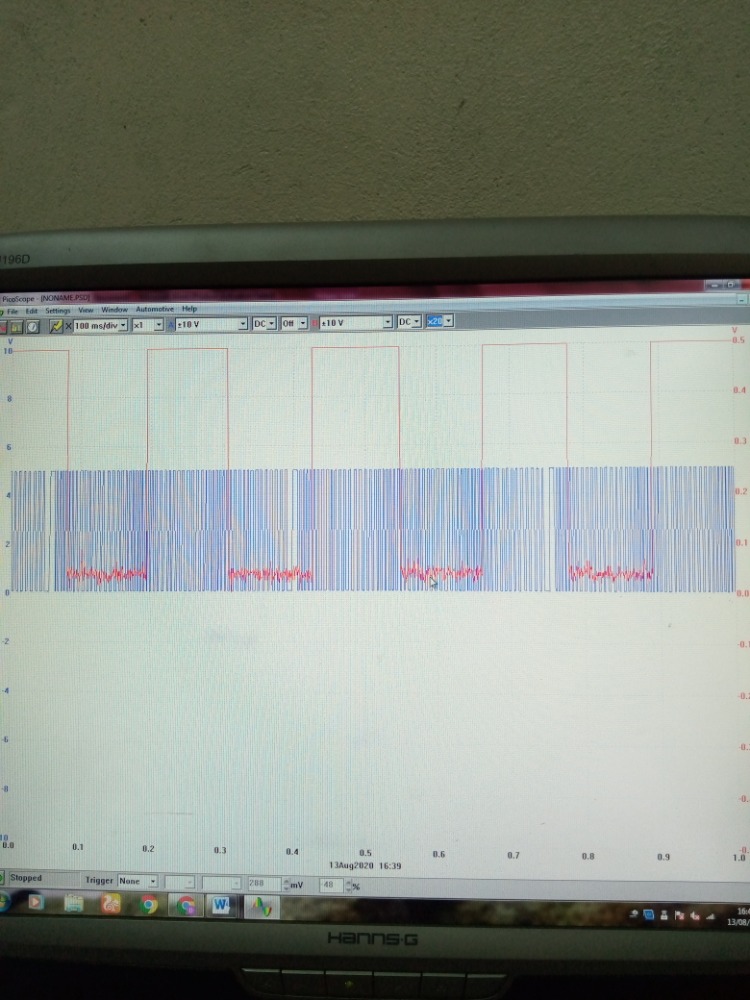Open channel B ±10 V range dropdown

coord(356,323)
